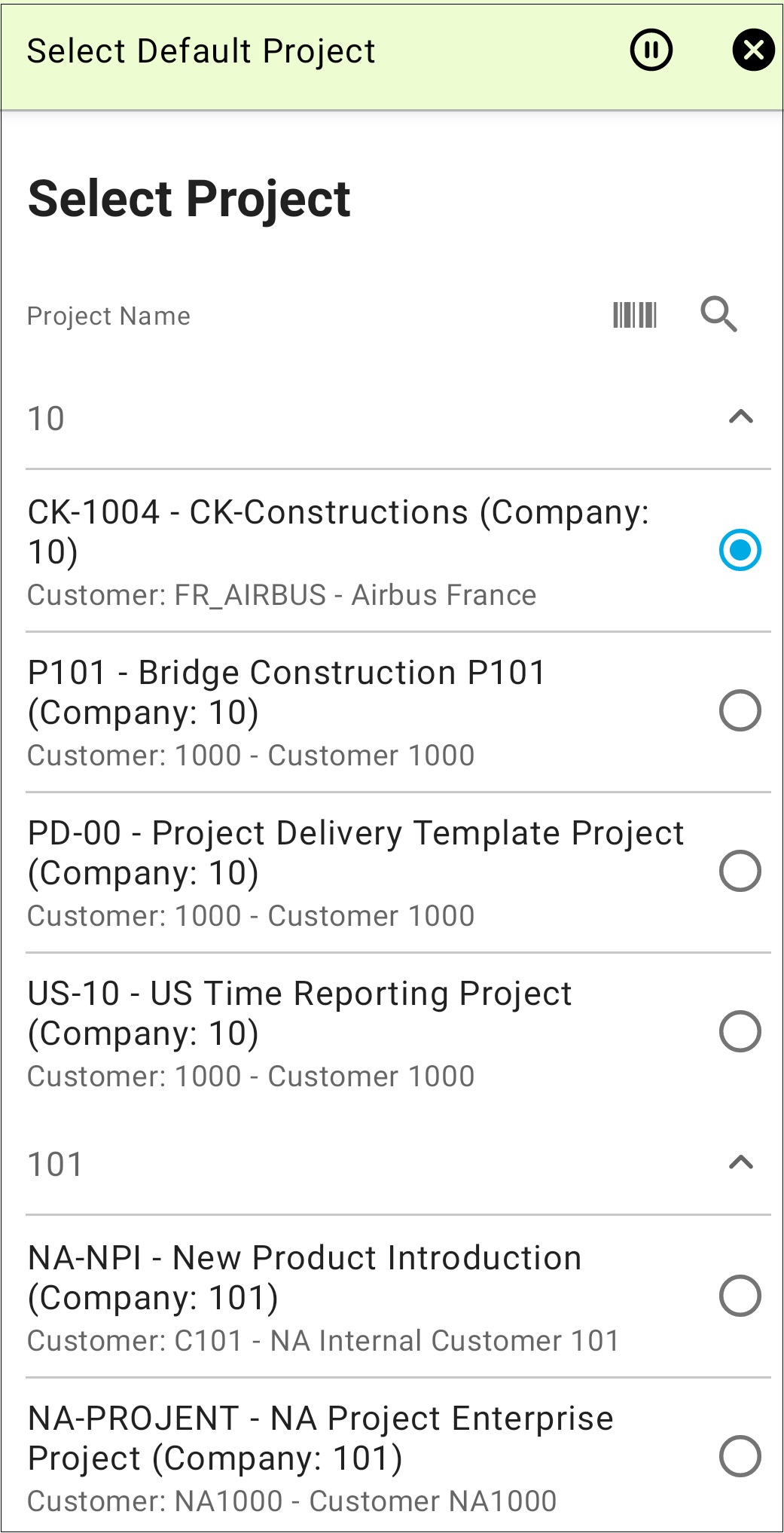Pick the NA-NPI New Product Introduction radio

(x=740, y=1296)
